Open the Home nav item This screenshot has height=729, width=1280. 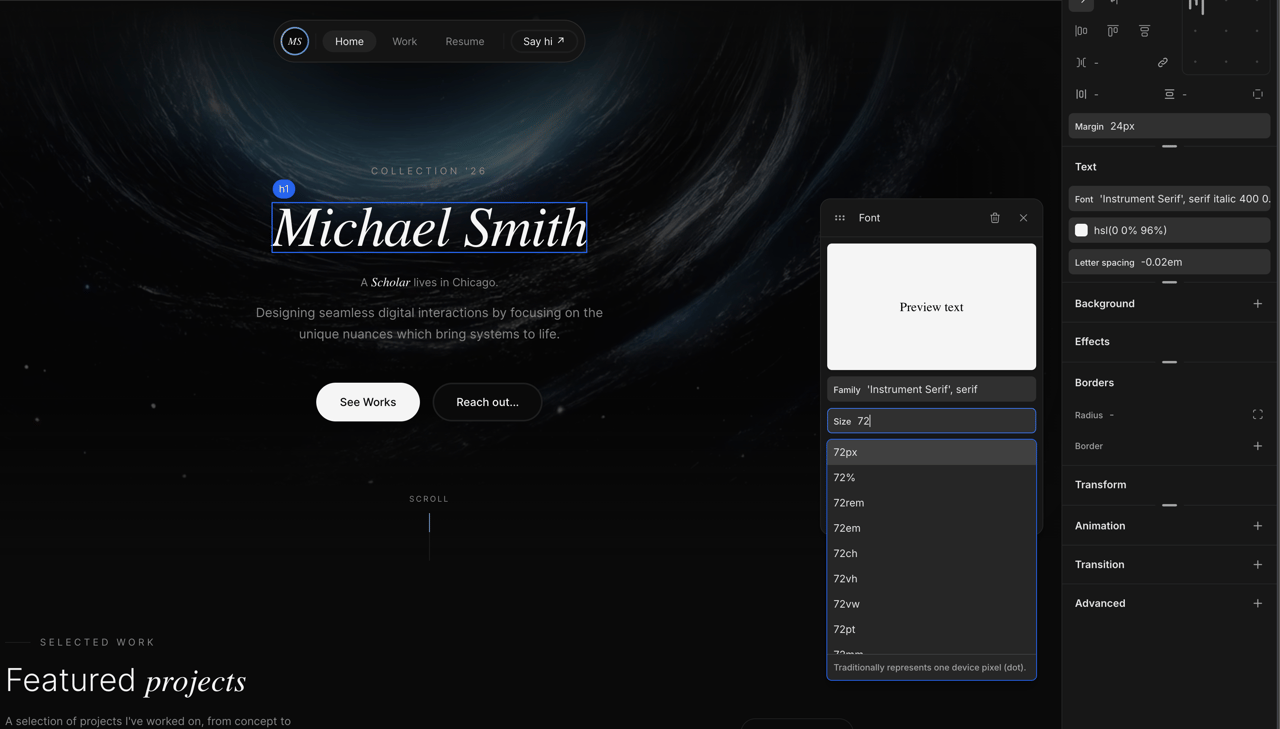tap(349, 41)
